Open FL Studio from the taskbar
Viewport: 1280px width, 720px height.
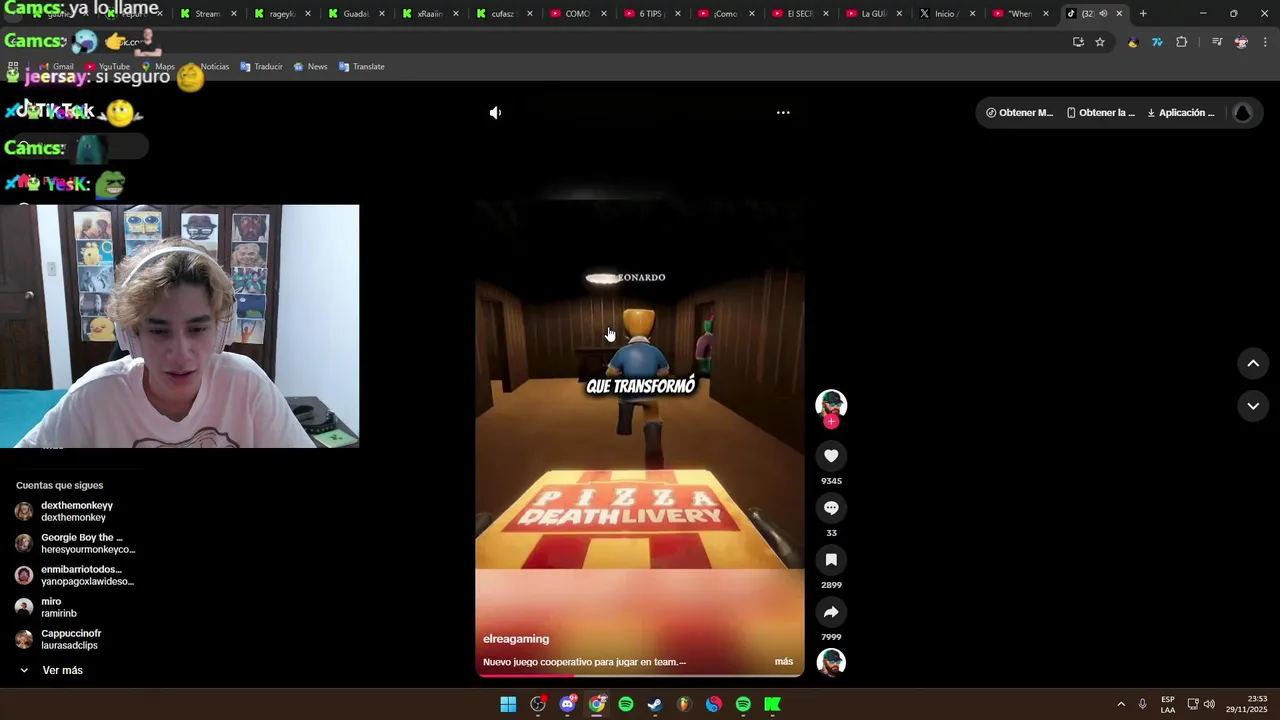(x=684, y=705)
